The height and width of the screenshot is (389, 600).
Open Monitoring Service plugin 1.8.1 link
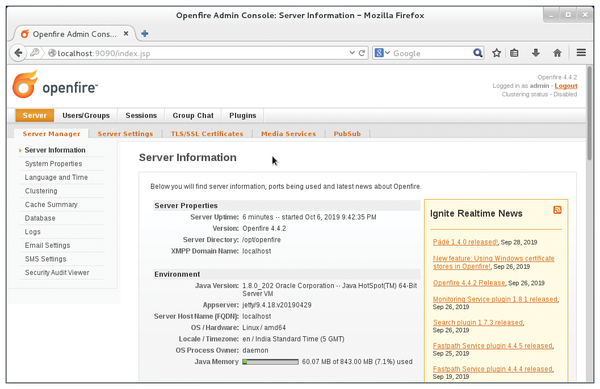point(495,299)
